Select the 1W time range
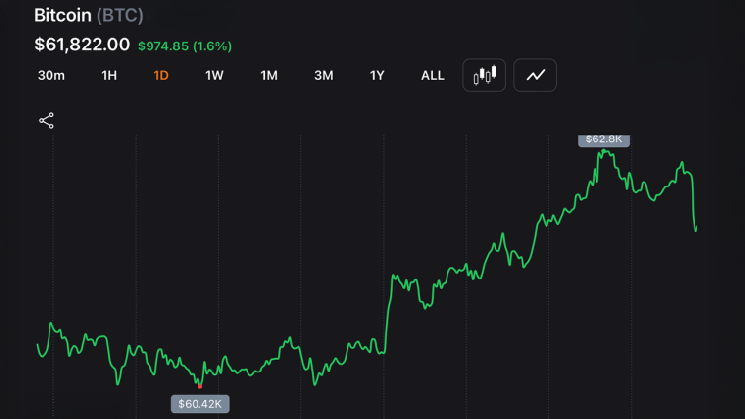Screen dimensions: 745x419 pos(214,76)
